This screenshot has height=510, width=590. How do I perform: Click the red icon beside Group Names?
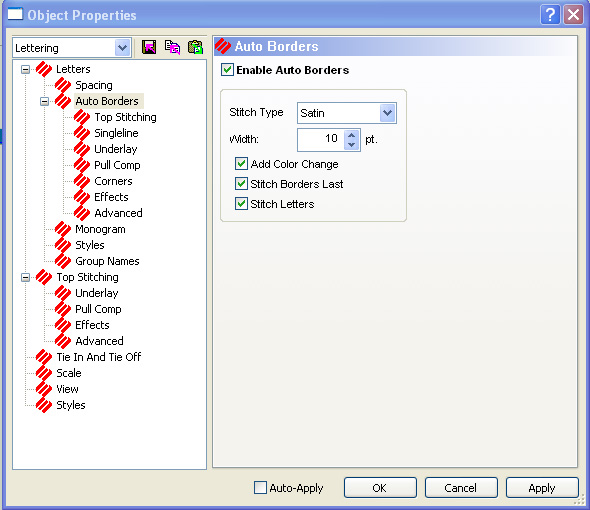tap(63, 261)
